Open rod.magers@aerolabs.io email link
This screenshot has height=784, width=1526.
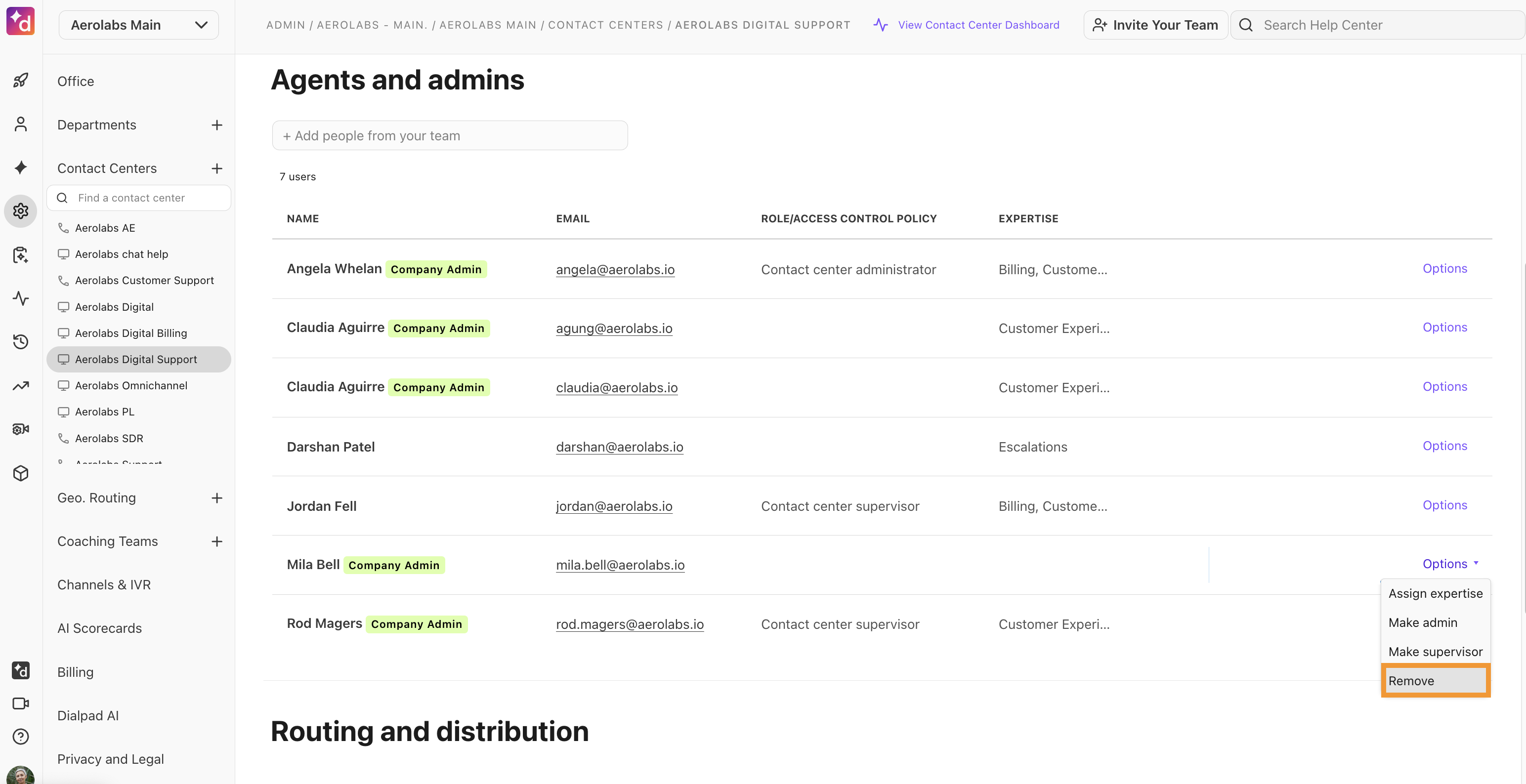(x=630, y=624)
